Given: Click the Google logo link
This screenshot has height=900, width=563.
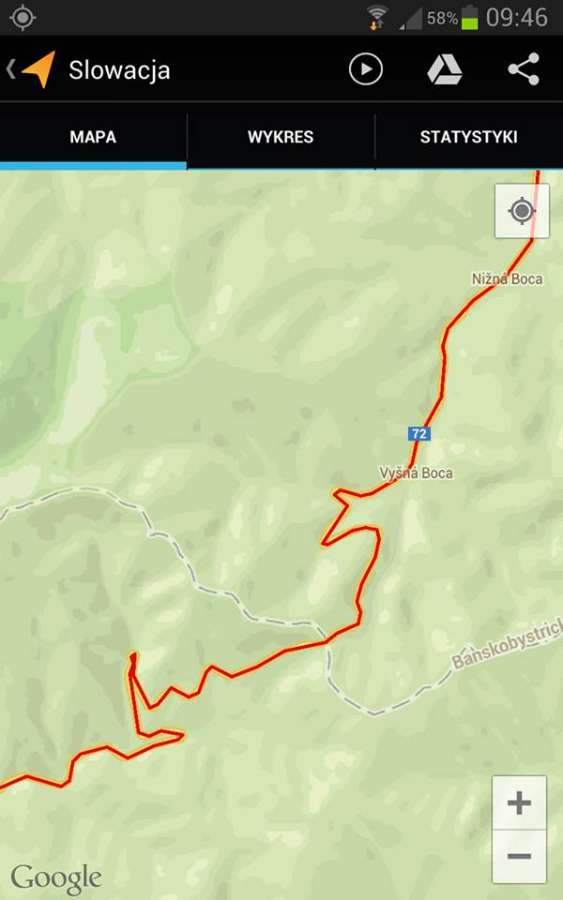Looking at the screenshot, I should point(56,879).
